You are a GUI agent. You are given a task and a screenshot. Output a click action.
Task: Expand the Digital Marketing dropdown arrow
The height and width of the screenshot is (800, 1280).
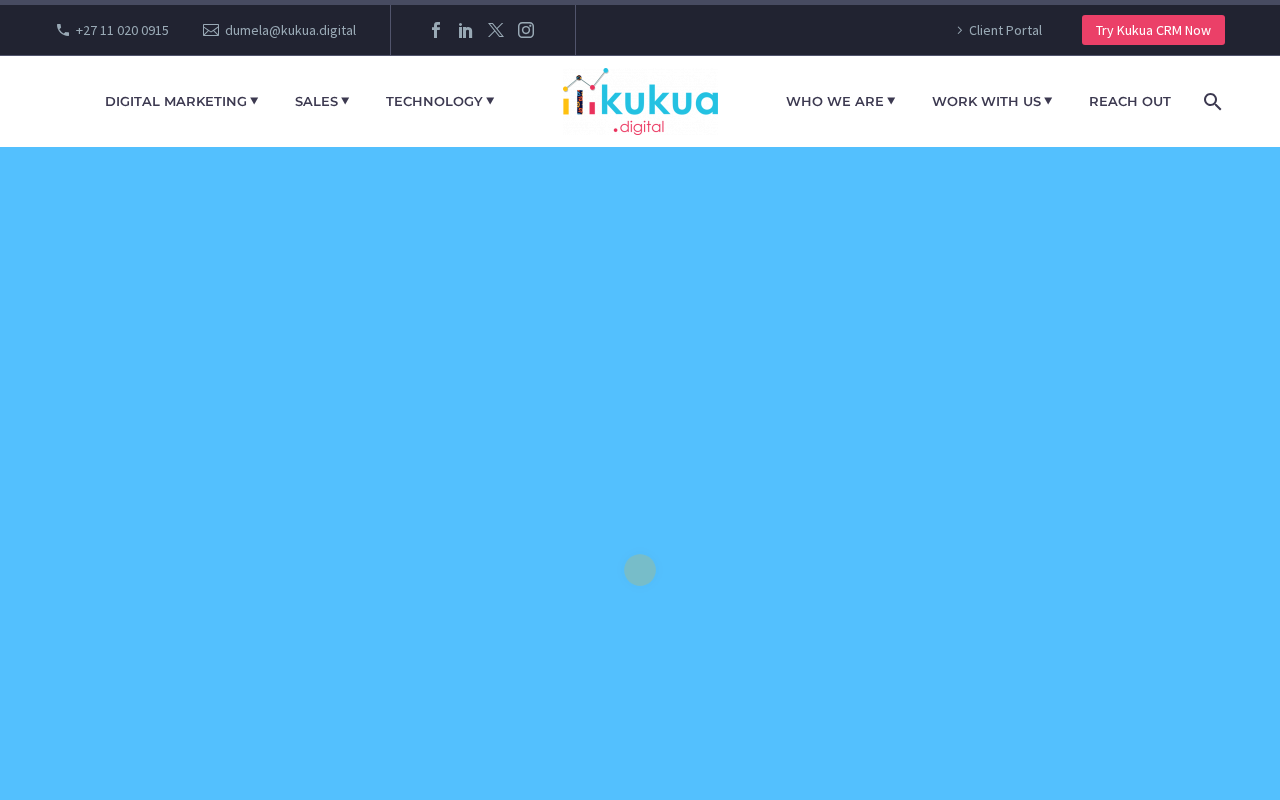(254, 100)
